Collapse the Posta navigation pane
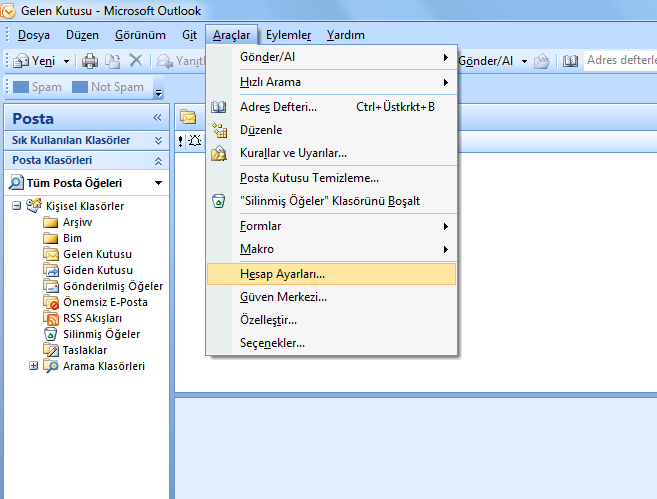The image size is (657, 499). pyautogui.click(x=157, y=118)
